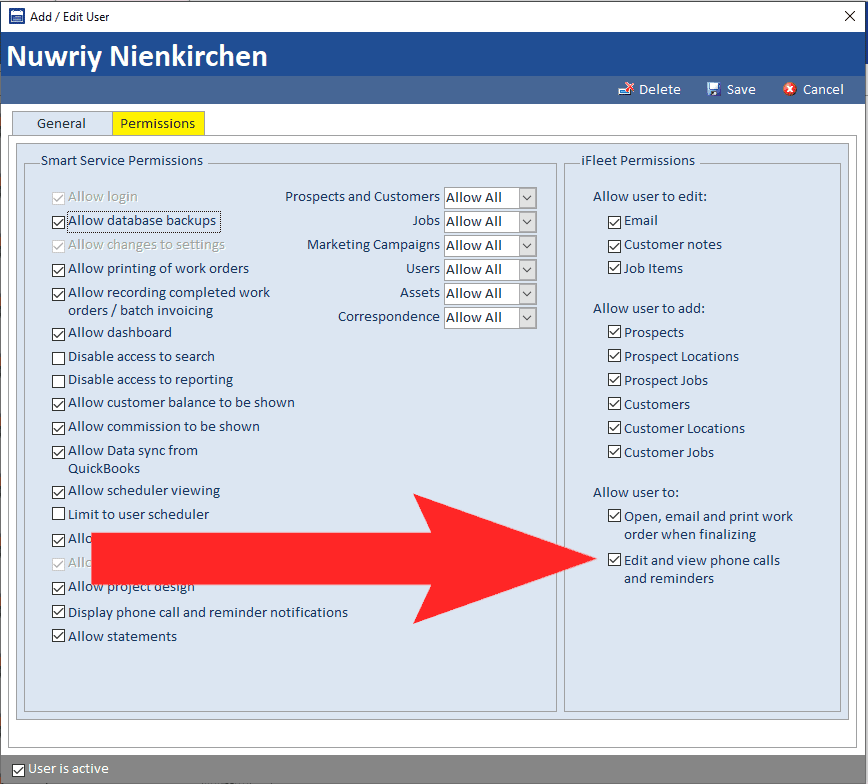Select the Permissions tab
Viewport: 868px width, 784px height.
pos(158,123)
